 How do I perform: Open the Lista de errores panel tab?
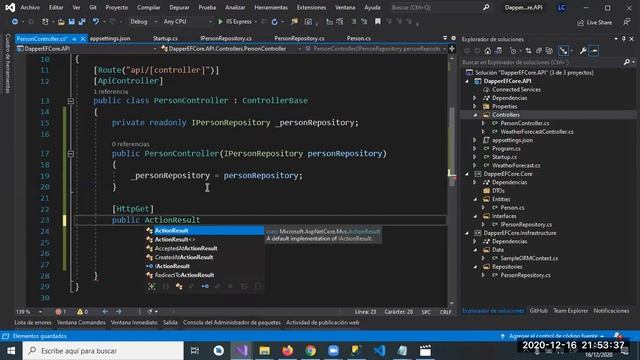[33, 323]
